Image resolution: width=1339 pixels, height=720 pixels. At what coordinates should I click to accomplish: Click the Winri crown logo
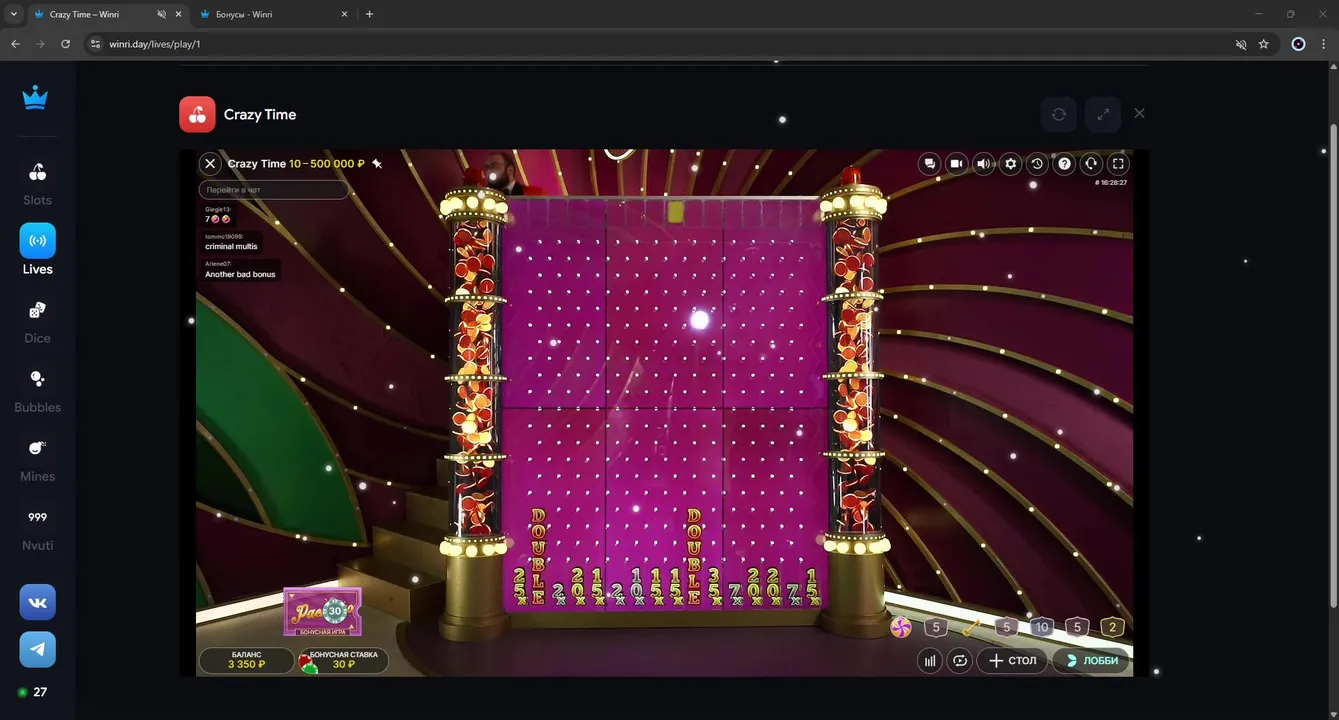coord(36,97)
